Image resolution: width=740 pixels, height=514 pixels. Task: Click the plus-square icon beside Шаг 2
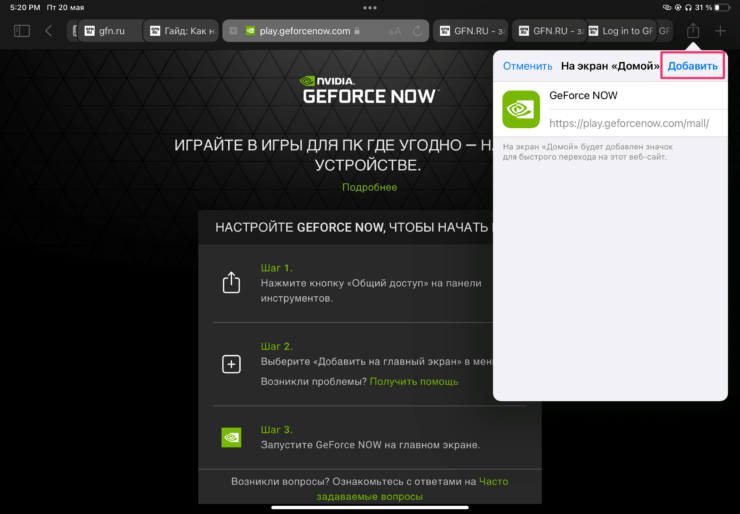(x=231, y=364)
